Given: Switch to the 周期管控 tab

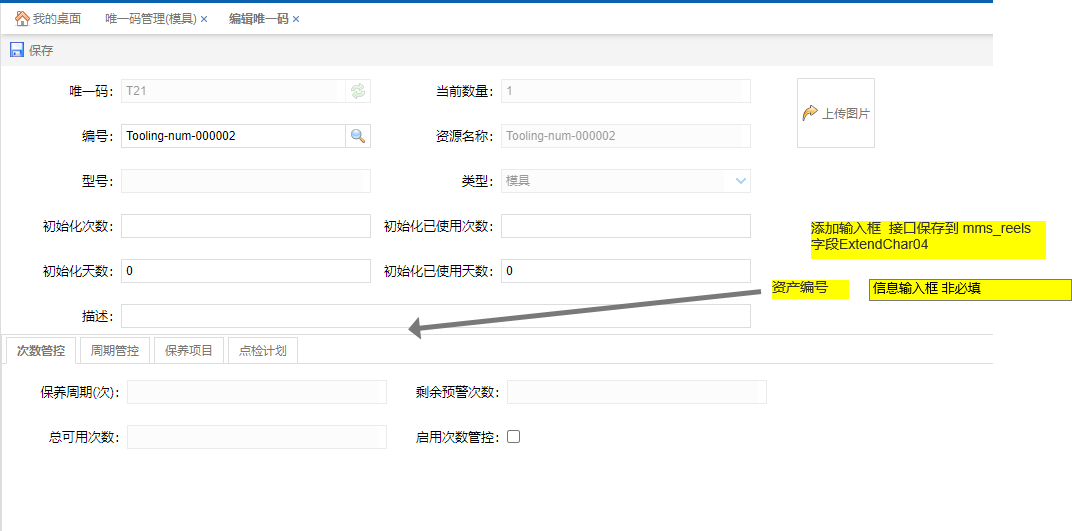Looking at the screenshot, I should [114, 351].
